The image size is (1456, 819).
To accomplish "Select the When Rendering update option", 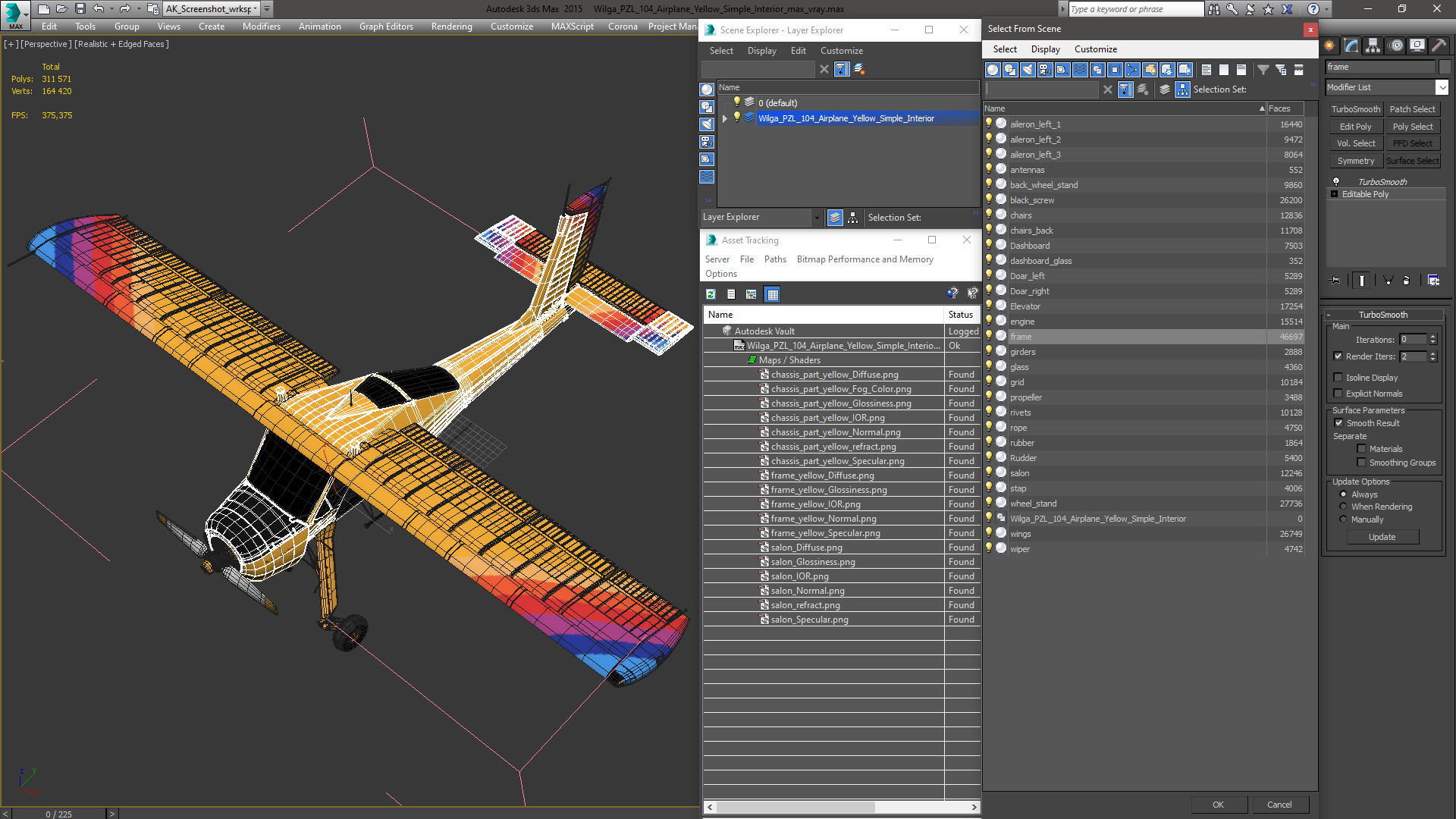I will tap(1343, 507).
